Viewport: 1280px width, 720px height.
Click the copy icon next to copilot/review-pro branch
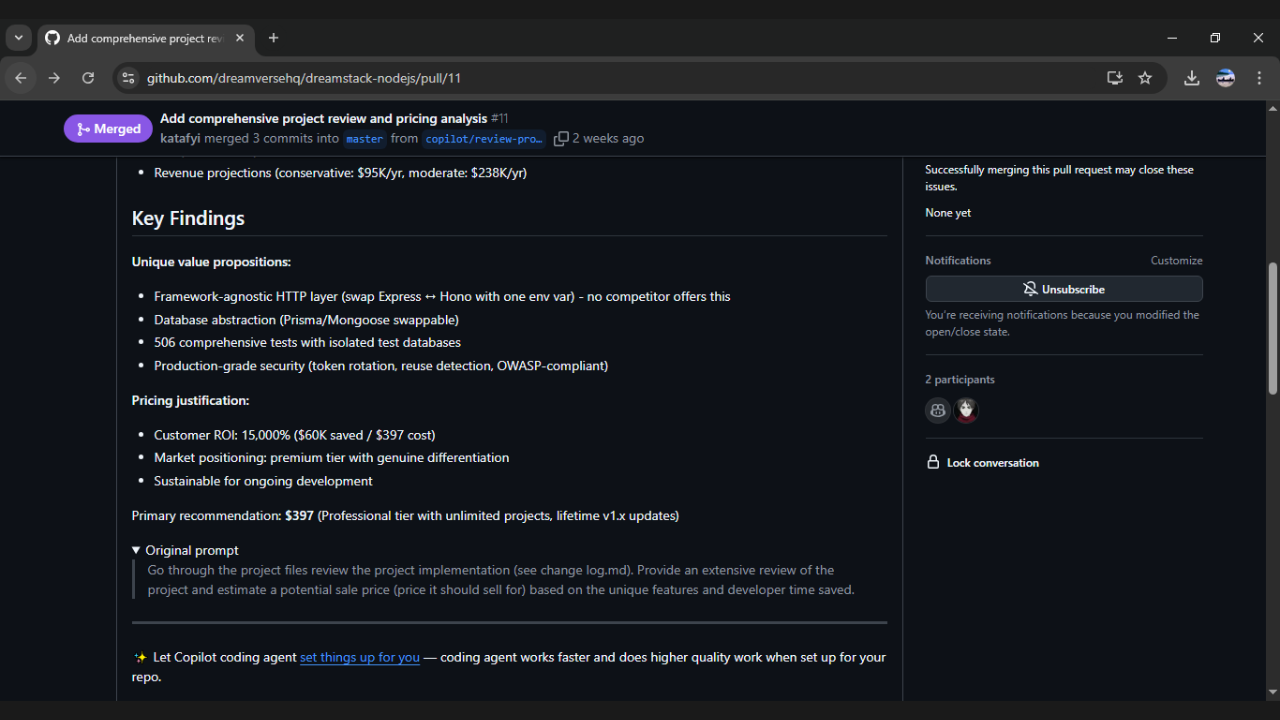tap(561, 139)
